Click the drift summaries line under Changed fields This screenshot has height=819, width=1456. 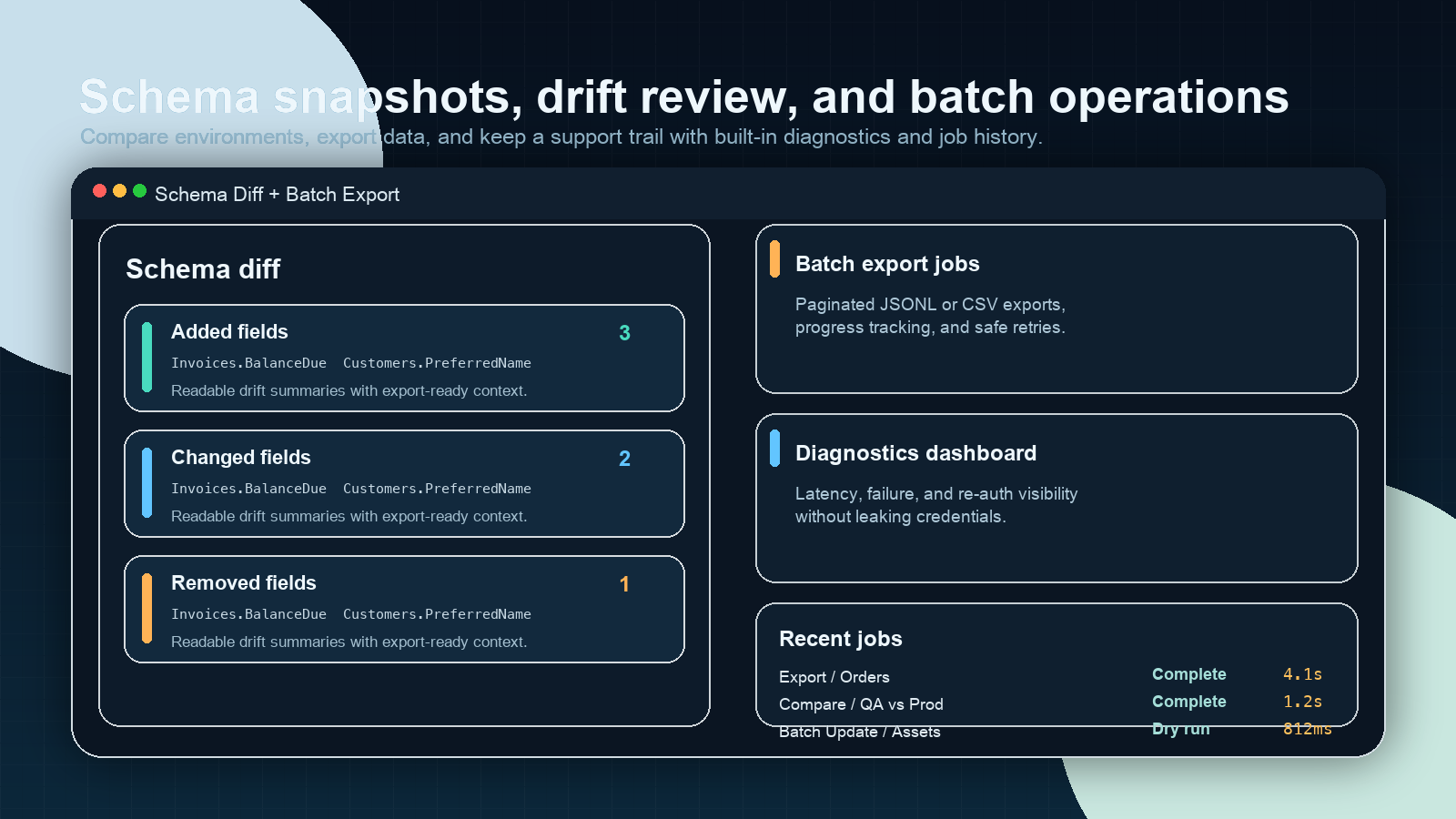pos(349,516)
